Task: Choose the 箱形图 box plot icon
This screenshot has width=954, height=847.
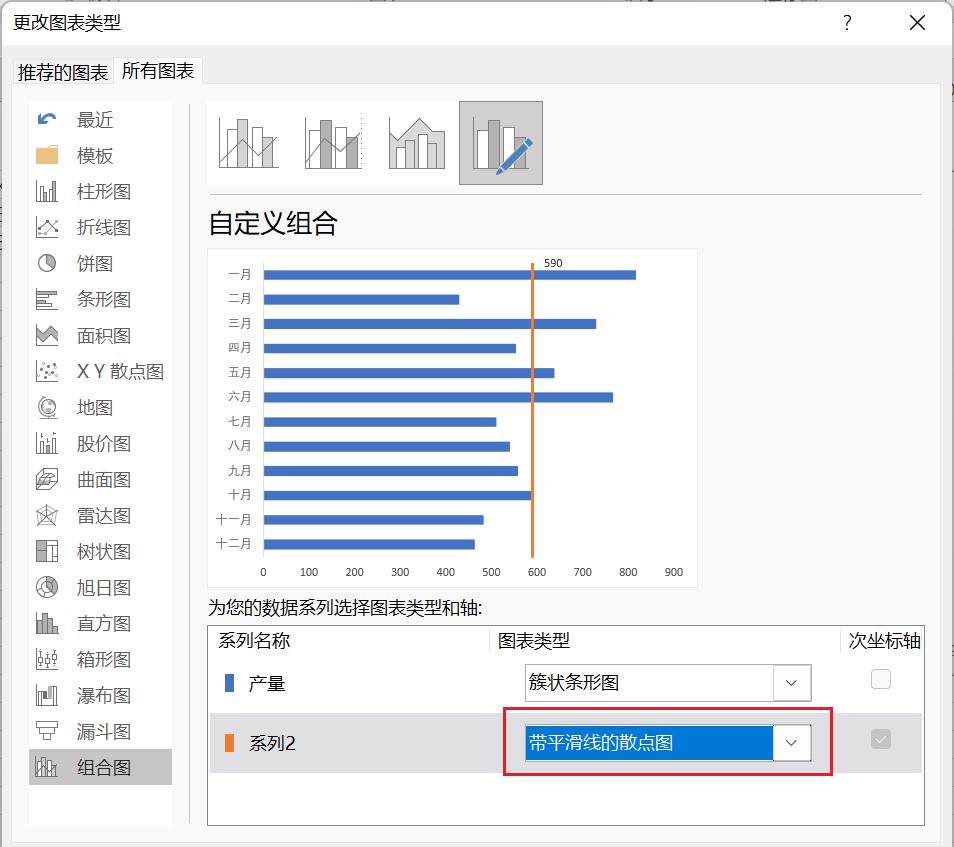Action: [47, 659]
